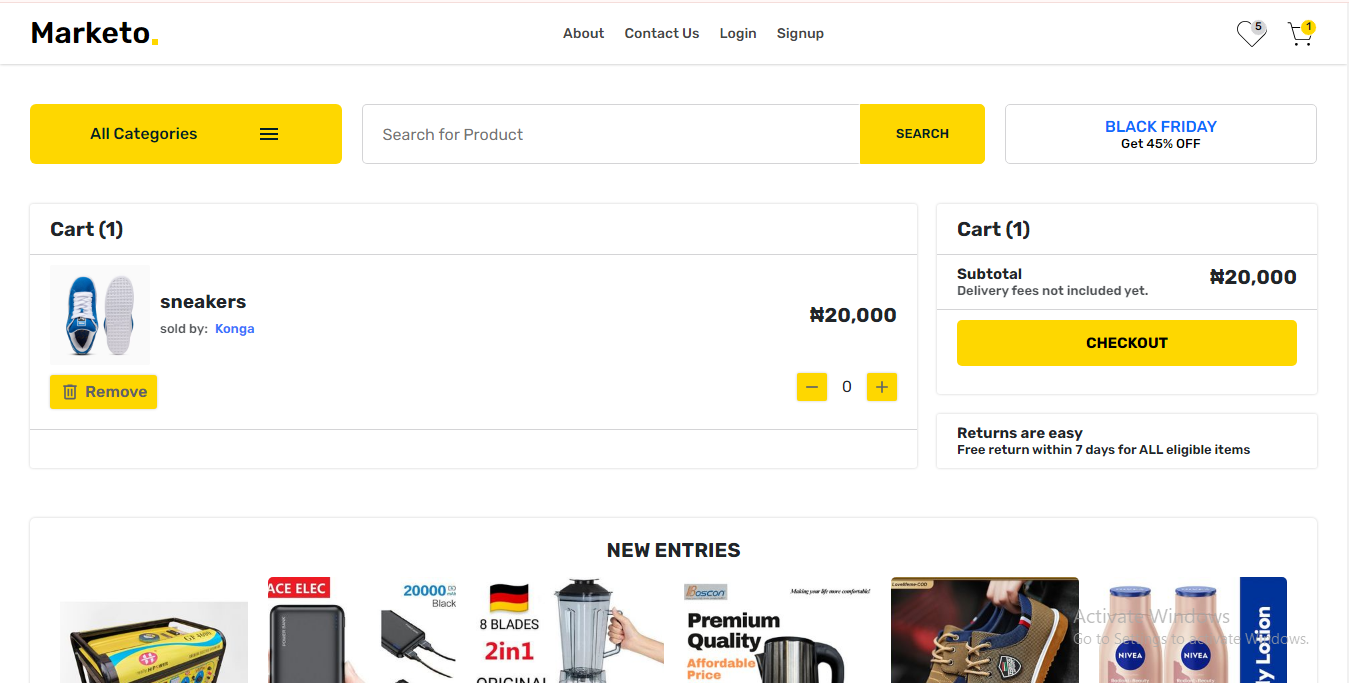1349x683 pixels.
Task: Click the hamburger icon in All Categories
Action: [x=269, y=134]
